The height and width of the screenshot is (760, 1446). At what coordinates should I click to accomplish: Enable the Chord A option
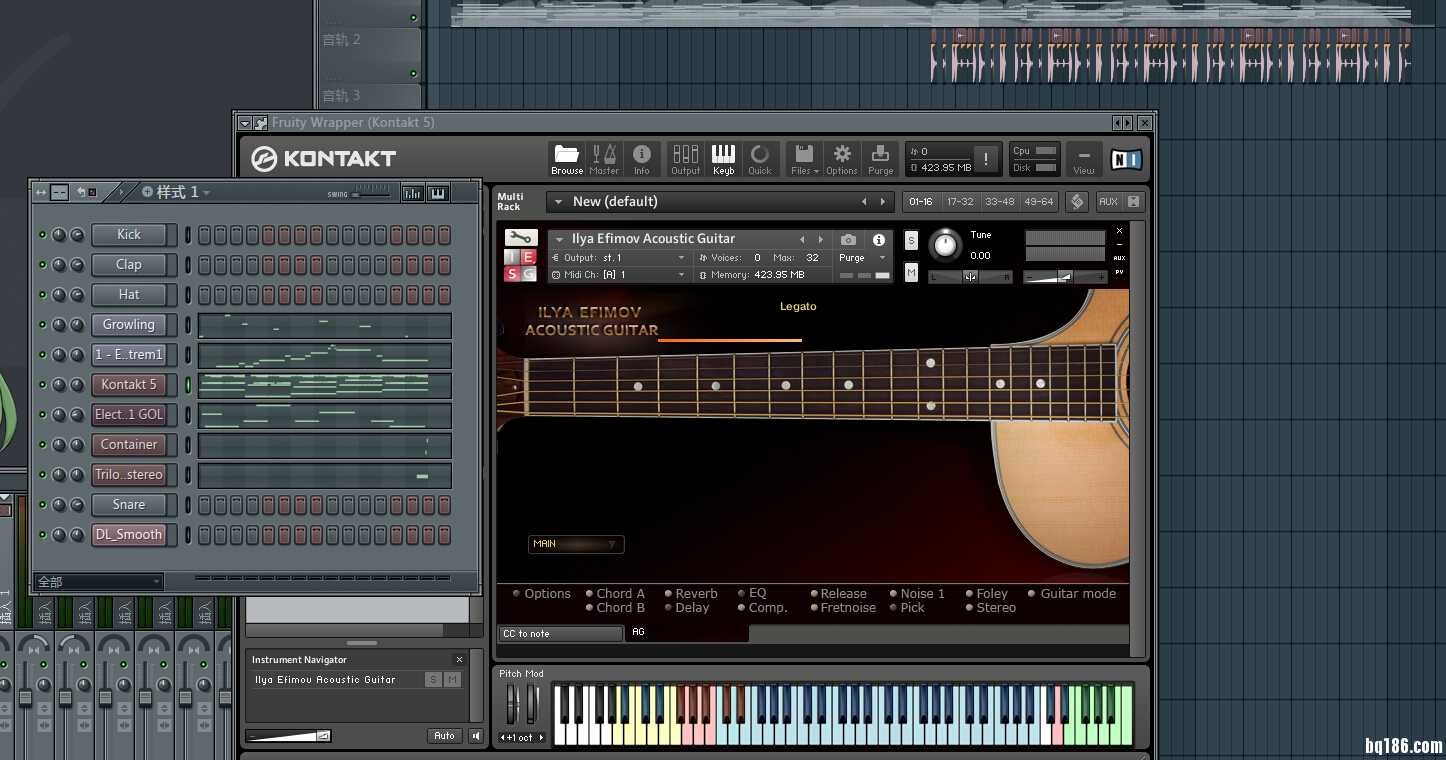(x=615, y=593)
